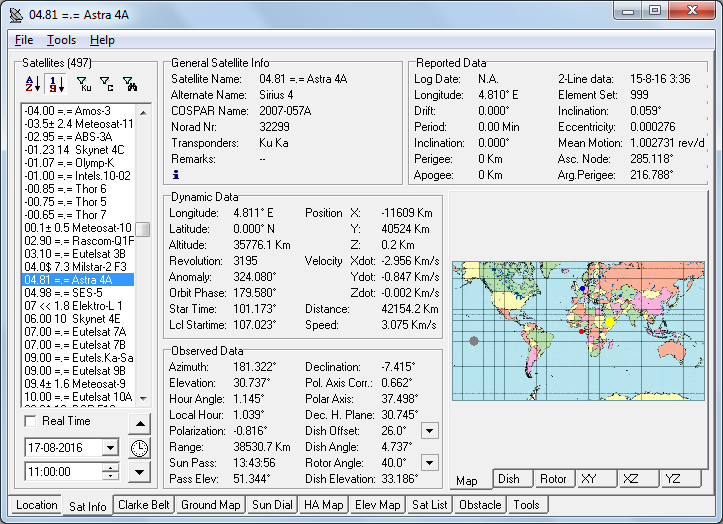Click the satellite dish application icon in title bar
723x524 pixels.
16,15
